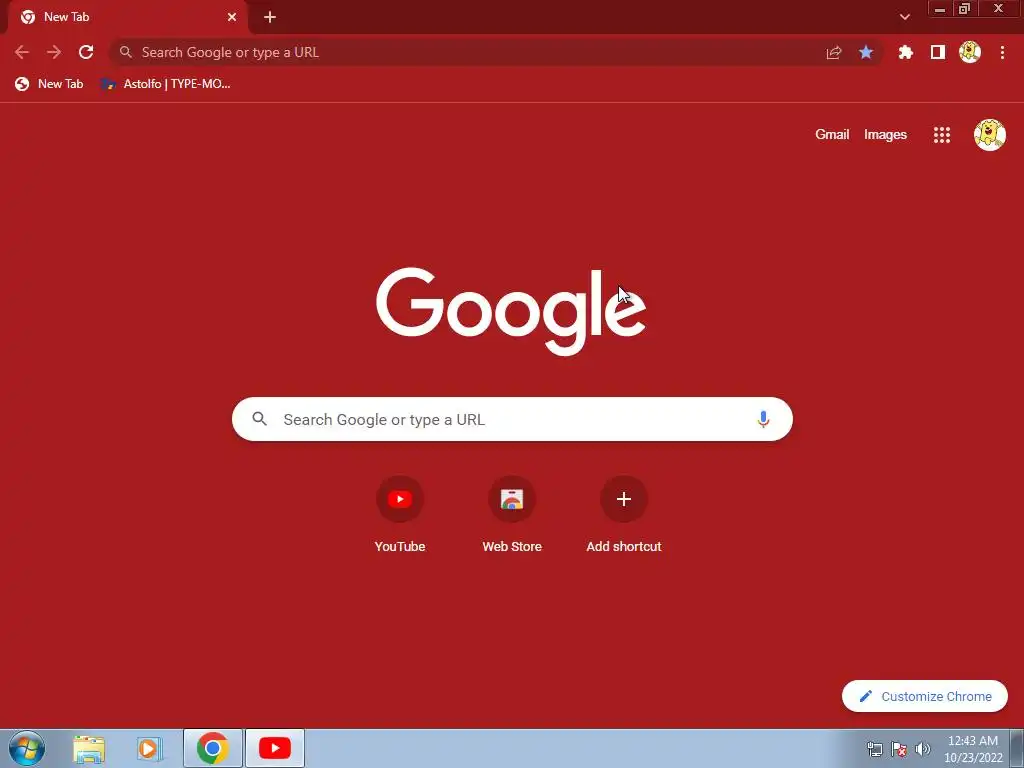Viewport: 1024px width, 768px height.
Task: Open the Google apps grid
Action: (942, 135)
